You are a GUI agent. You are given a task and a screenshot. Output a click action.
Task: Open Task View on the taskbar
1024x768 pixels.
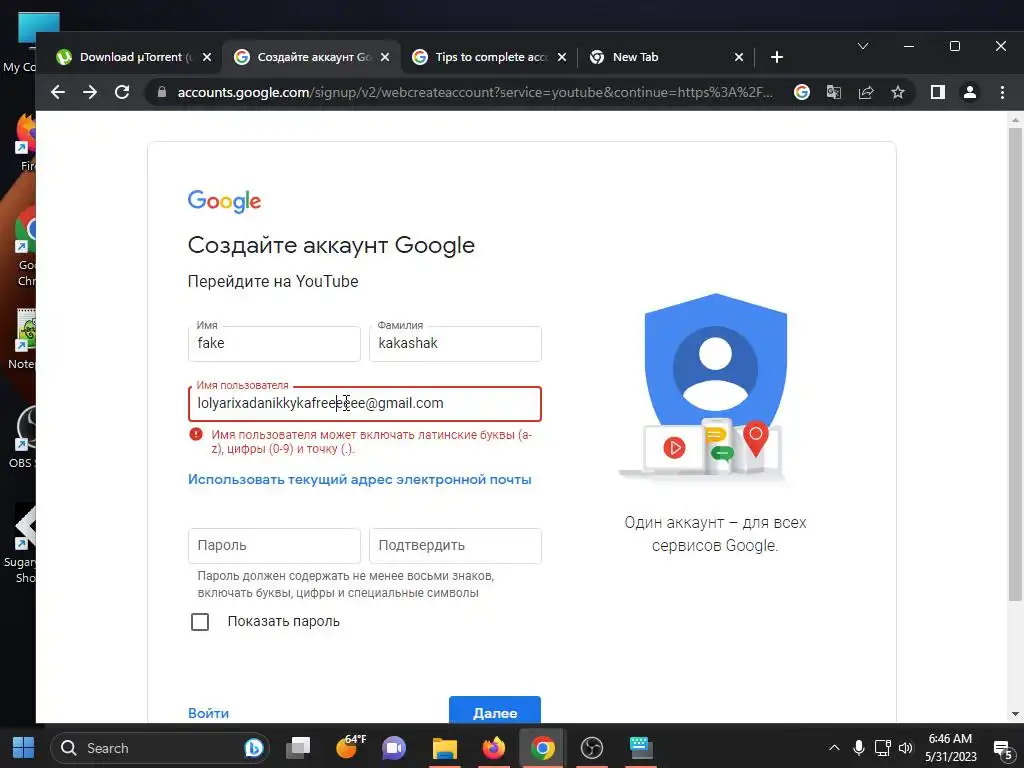point(298,748)
